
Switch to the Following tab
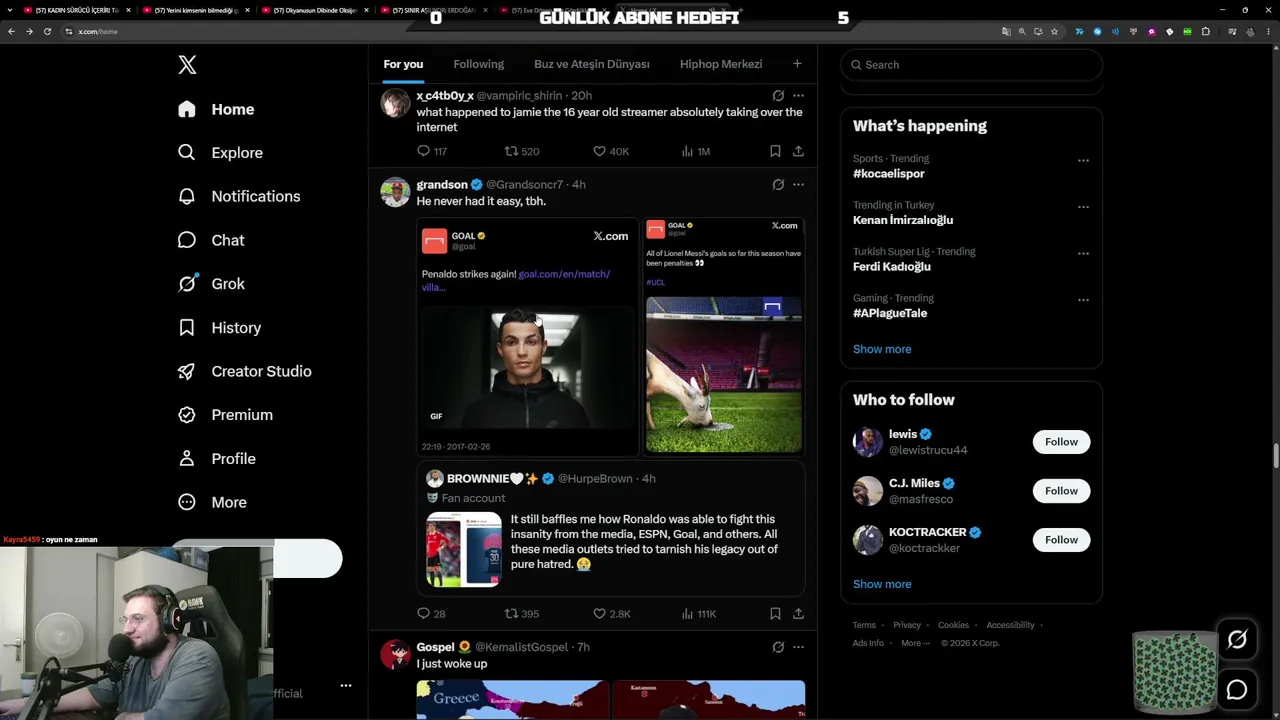[478, 64]
